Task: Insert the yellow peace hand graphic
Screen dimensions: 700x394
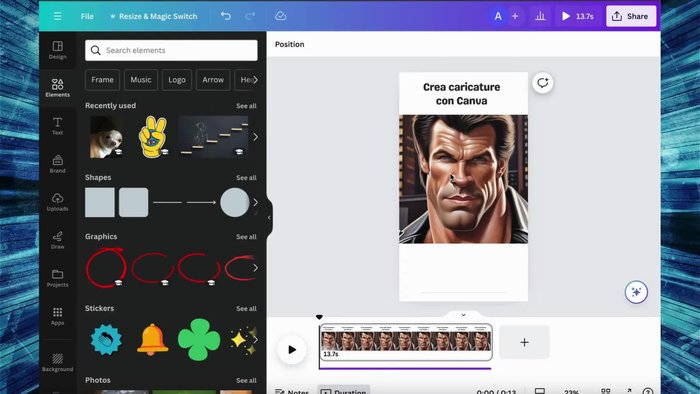Action: pyautogui.click(x=153, y=137)
